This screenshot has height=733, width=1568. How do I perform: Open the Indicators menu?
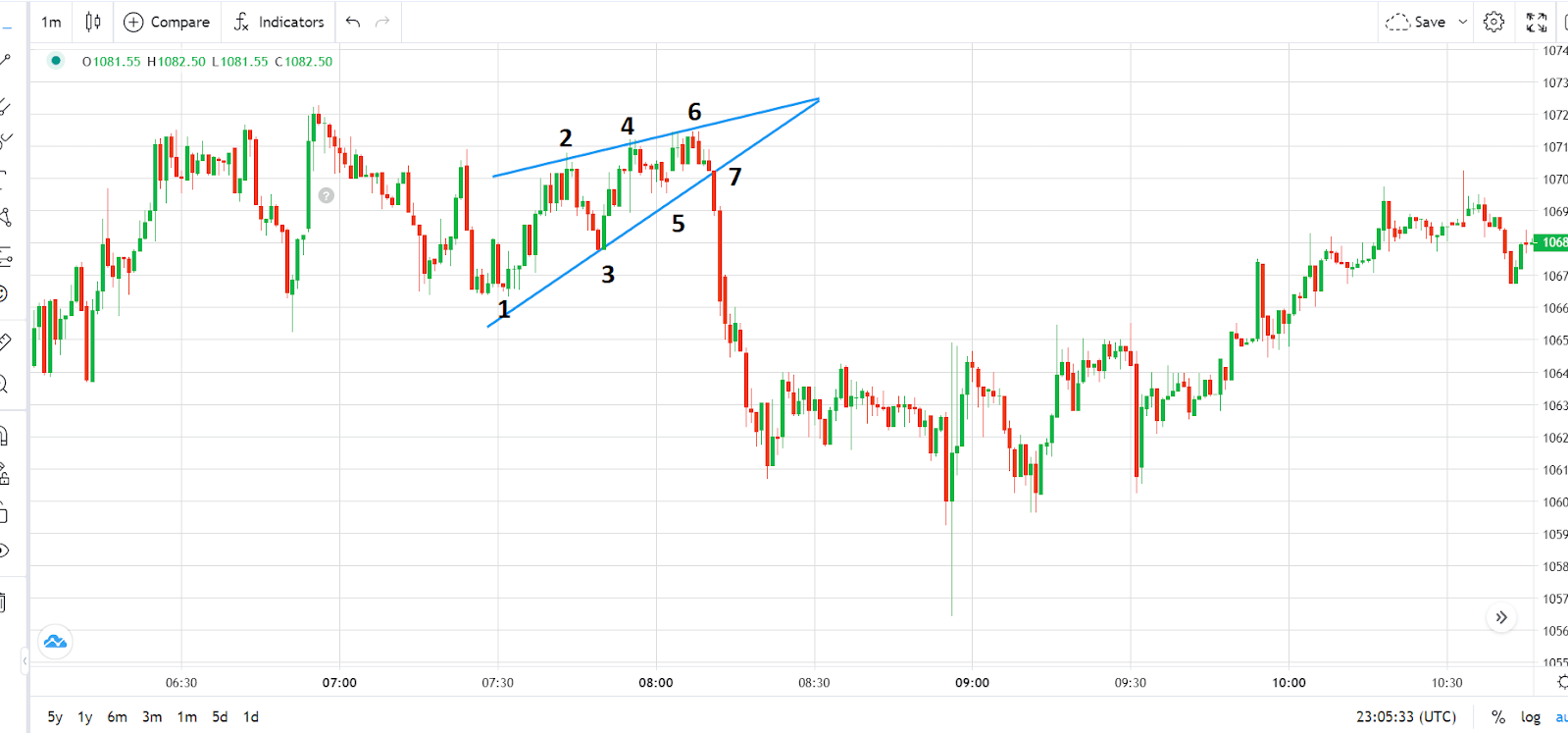click(279, 22)
